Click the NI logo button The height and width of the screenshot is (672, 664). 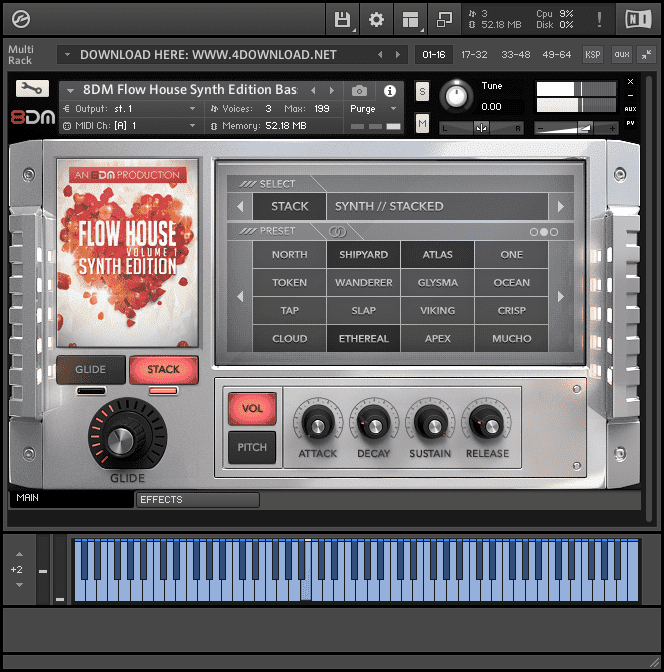click(638, 19)
